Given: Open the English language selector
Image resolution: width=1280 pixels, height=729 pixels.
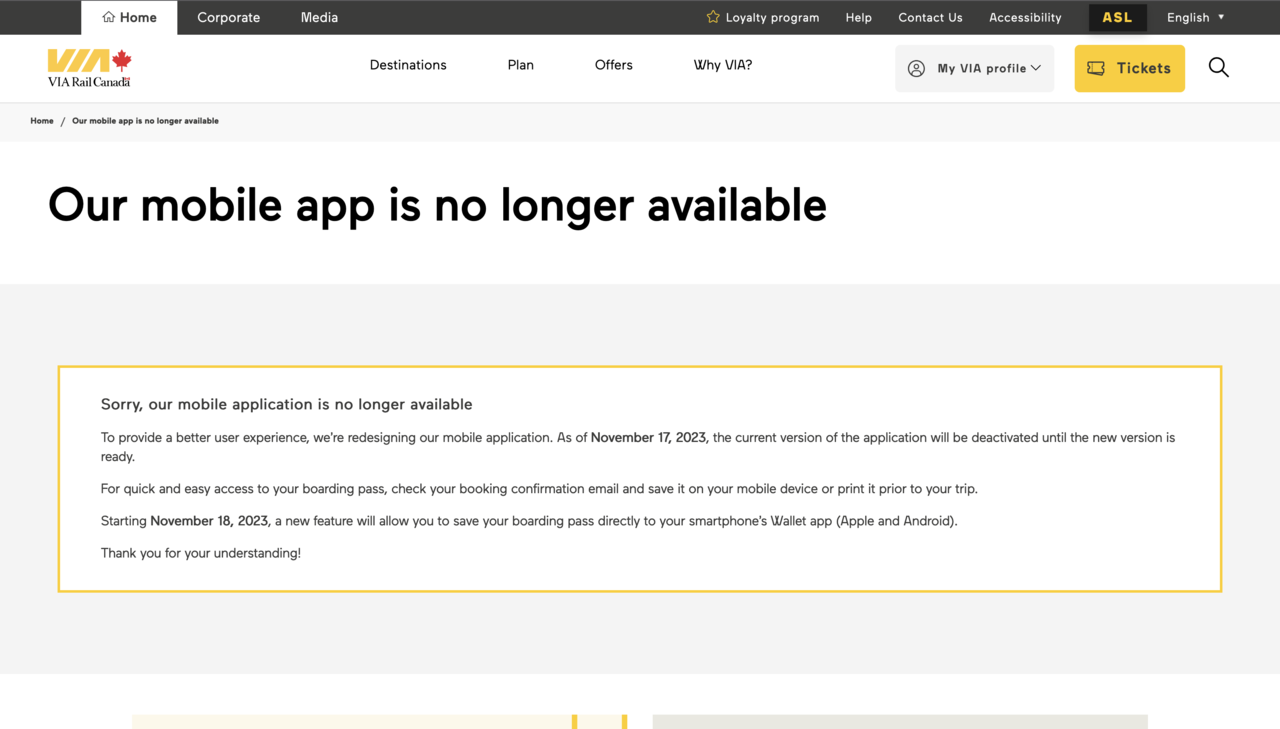Looking at the screenshot, I should tap(1196, 17).
